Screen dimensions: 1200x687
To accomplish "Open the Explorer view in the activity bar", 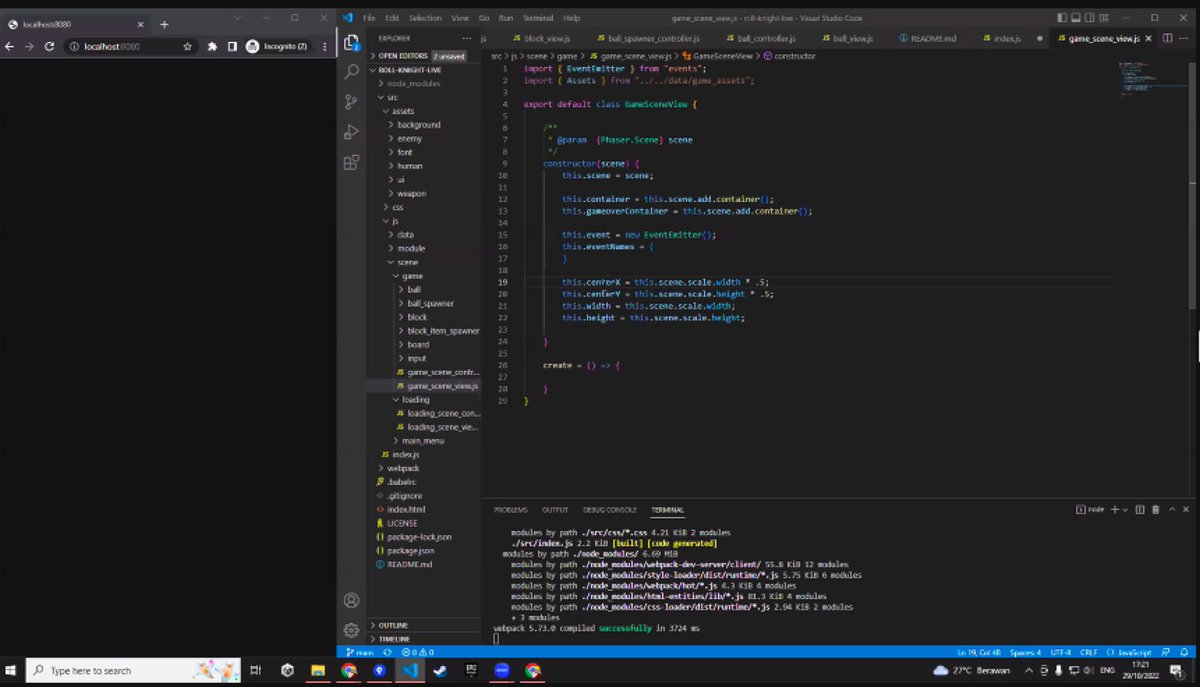I will pos(351,43).
